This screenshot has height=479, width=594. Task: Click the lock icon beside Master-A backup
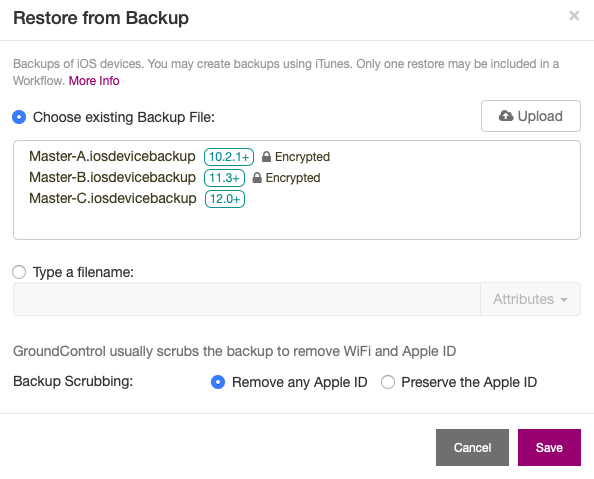click(266, 157)
